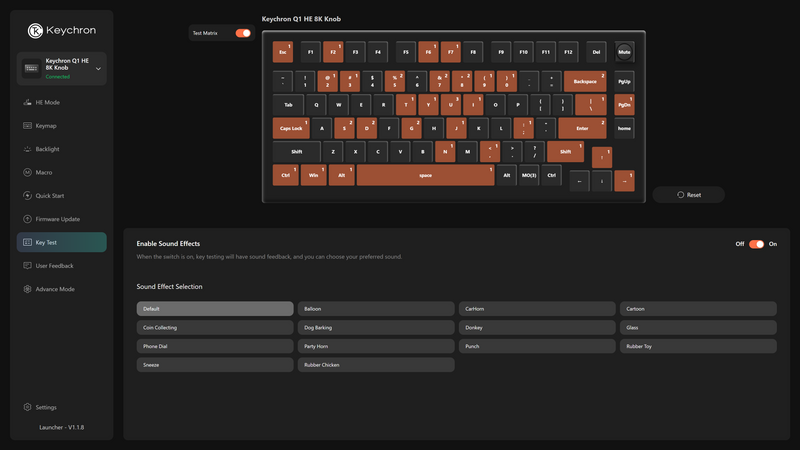
Task: Click the Mute knob on the keyboard
Action: pyautogui.click(x=624, y=52)
